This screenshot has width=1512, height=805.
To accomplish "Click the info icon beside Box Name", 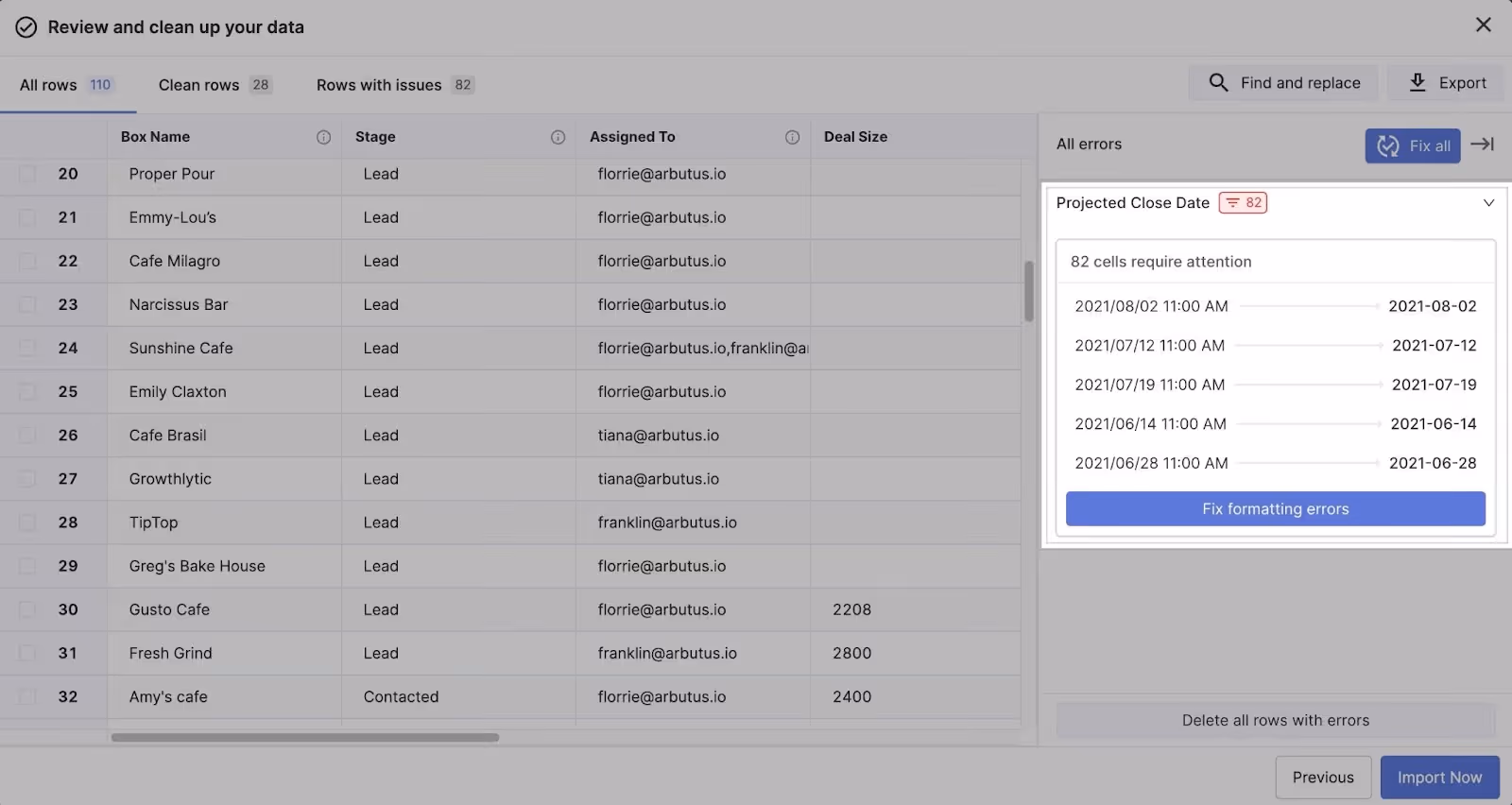I will (x=323, y=137).
